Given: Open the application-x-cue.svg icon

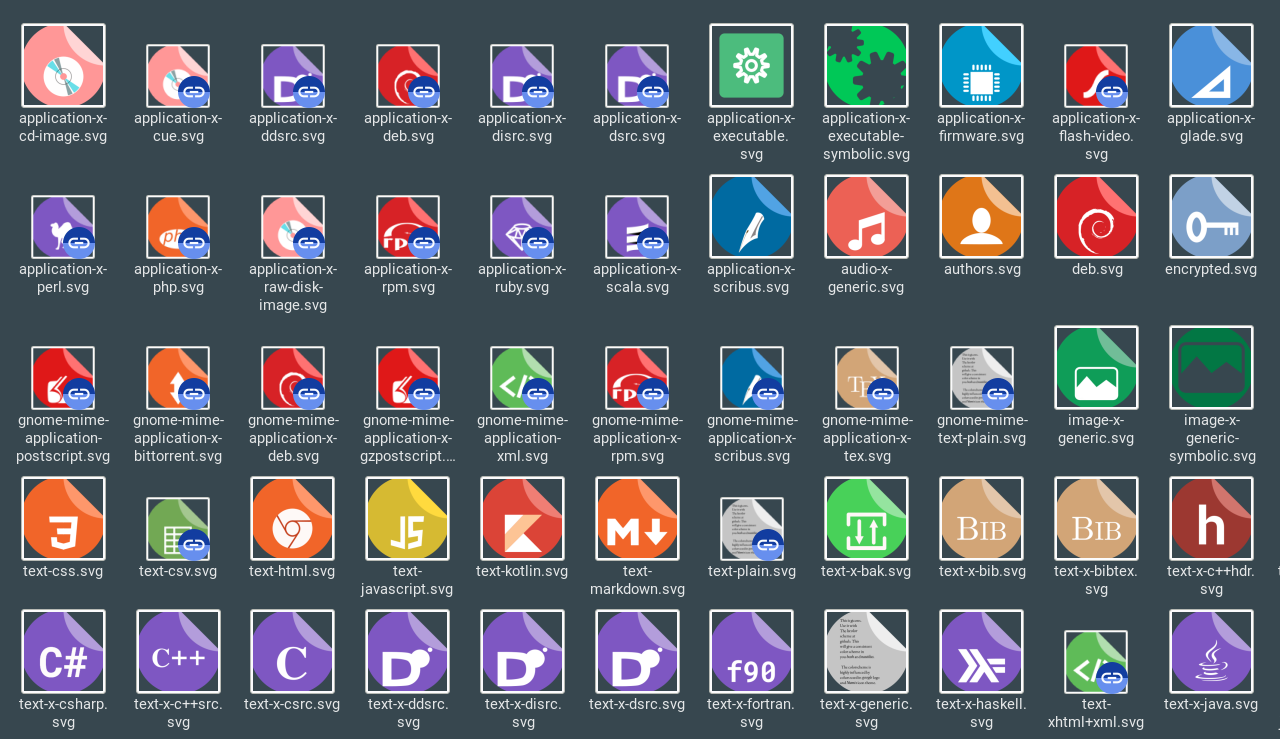Looking at the screenshot, I should tap(178, 76).
